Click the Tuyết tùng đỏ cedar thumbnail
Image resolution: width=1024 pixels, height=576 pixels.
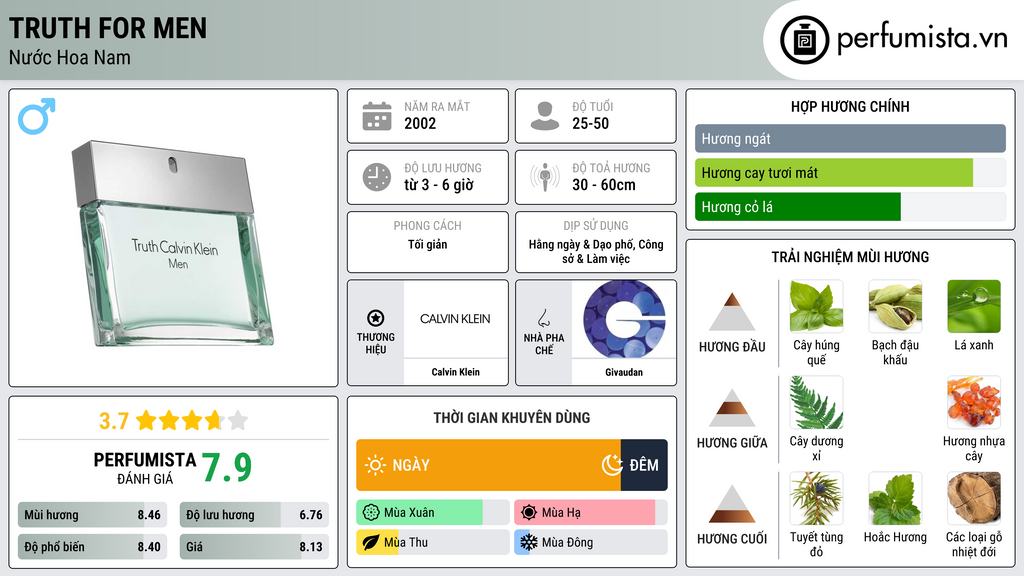point(816,498)
